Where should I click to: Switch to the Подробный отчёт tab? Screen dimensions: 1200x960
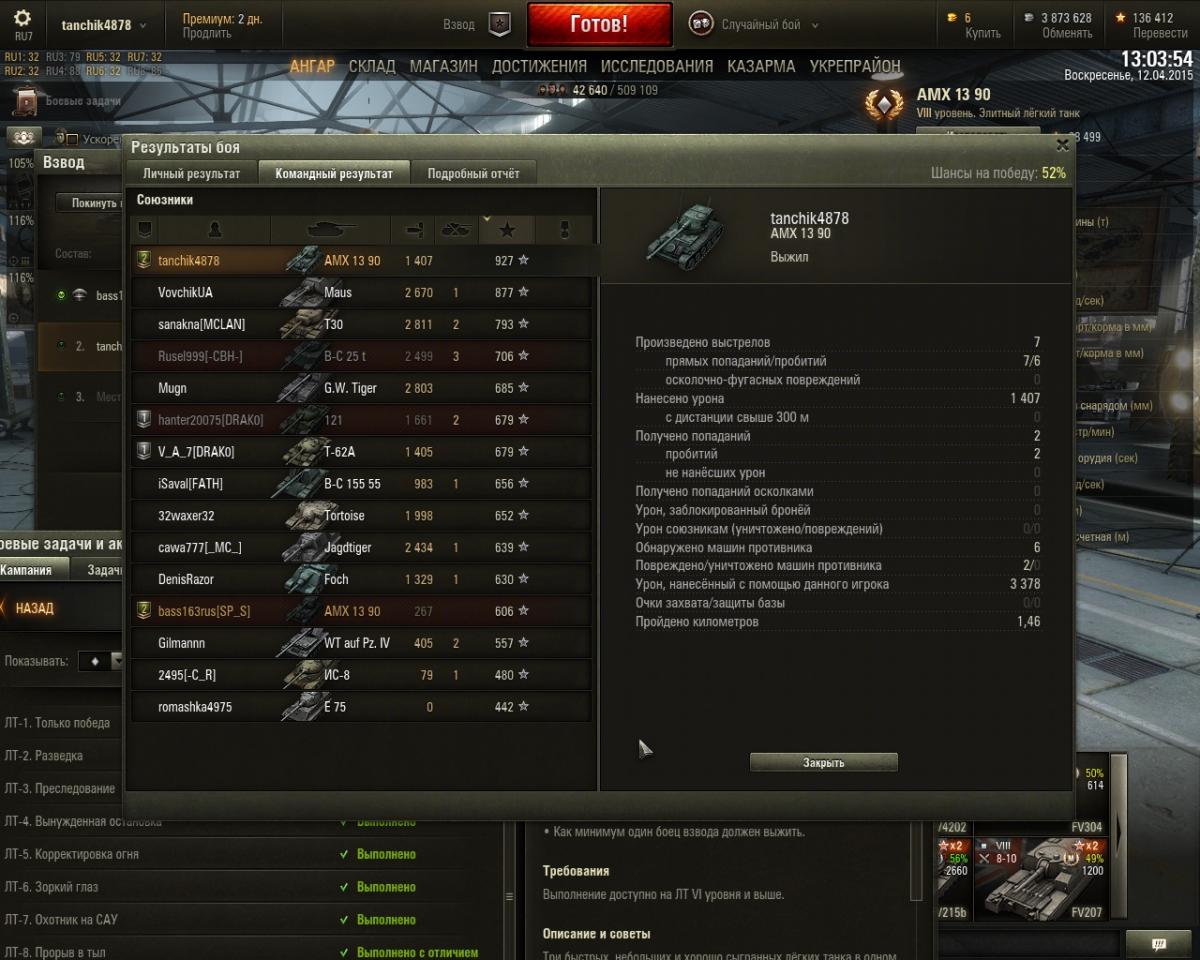click(x=474, y=173)
